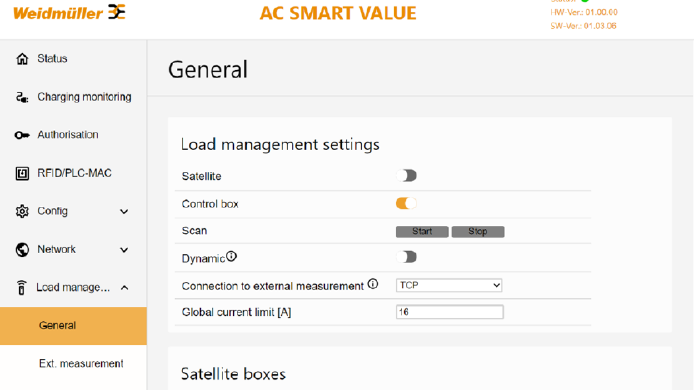
Task: Disable the Control box toggle
Action: (406, 203)
